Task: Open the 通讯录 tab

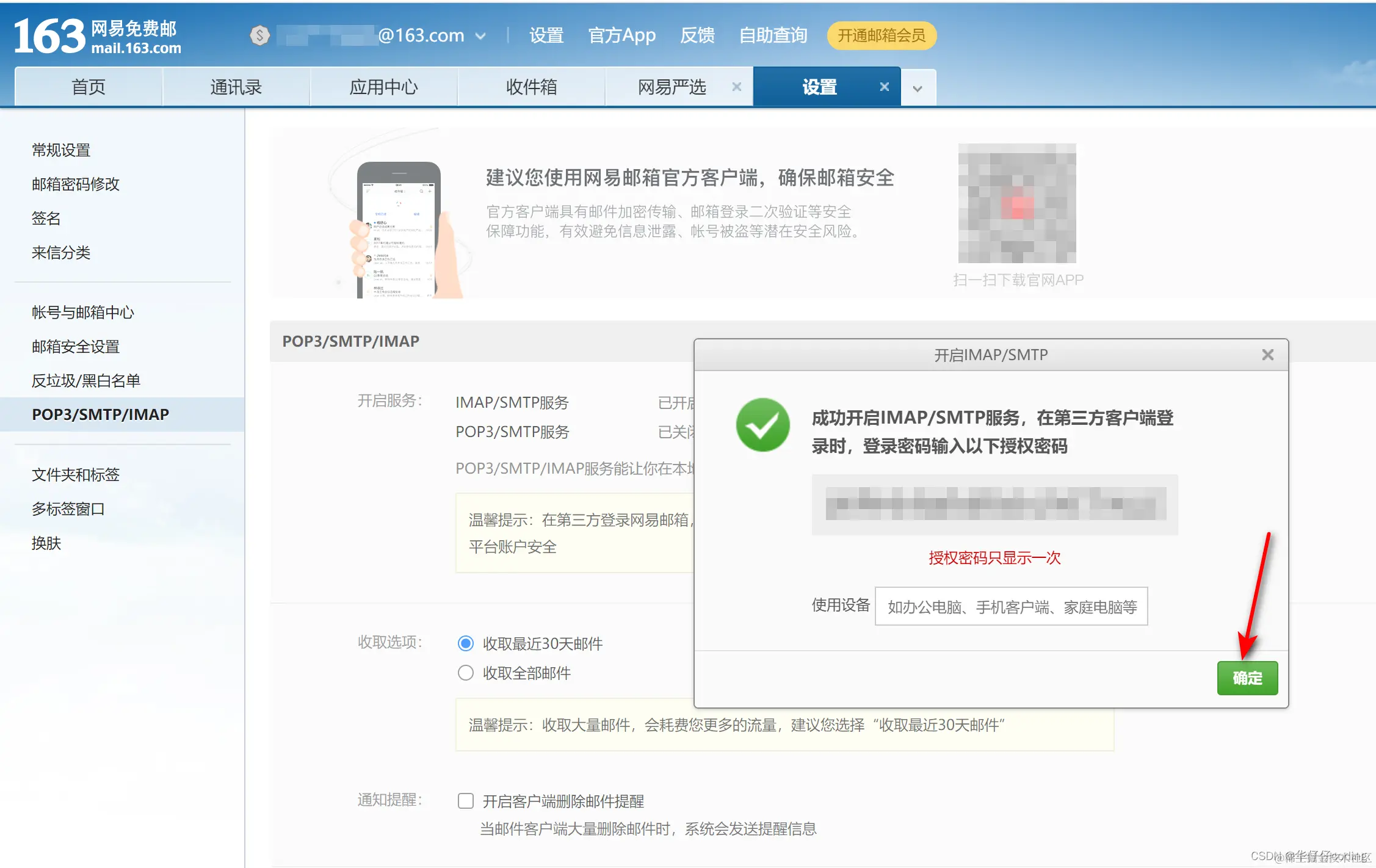Action: click(x=236, y=87)
